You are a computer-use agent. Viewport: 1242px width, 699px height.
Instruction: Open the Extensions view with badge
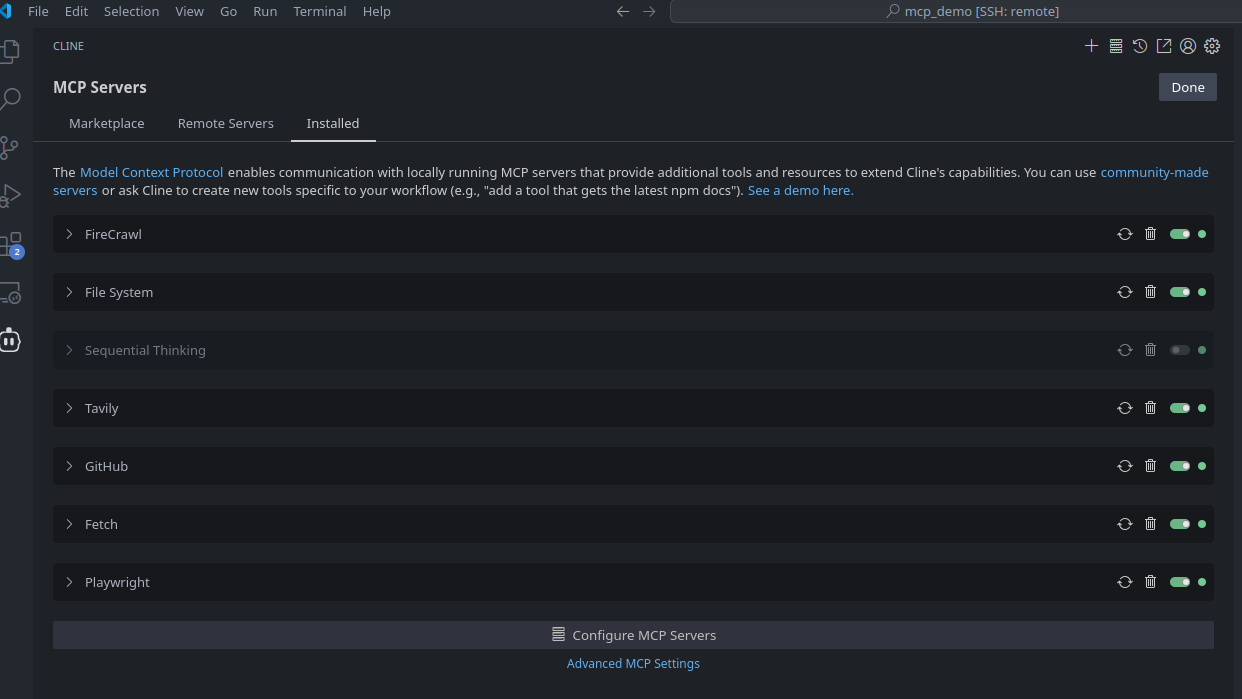pyautogui.click(x=11, y=245)
